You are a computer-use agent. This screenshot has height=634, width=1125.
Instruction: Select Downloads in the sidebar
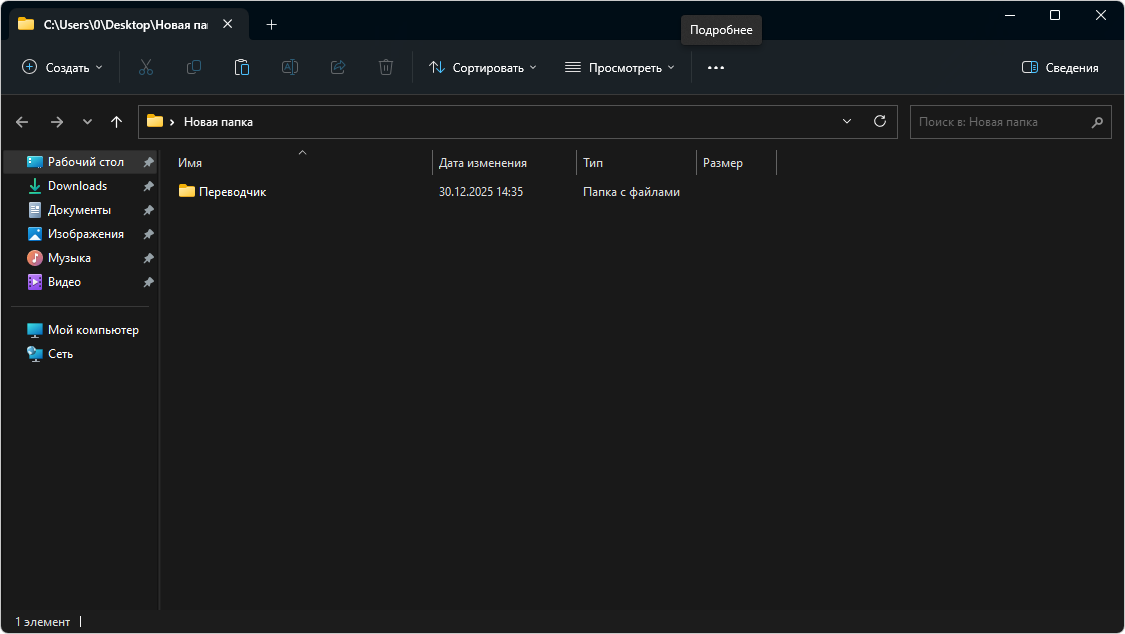pos(77,185)
